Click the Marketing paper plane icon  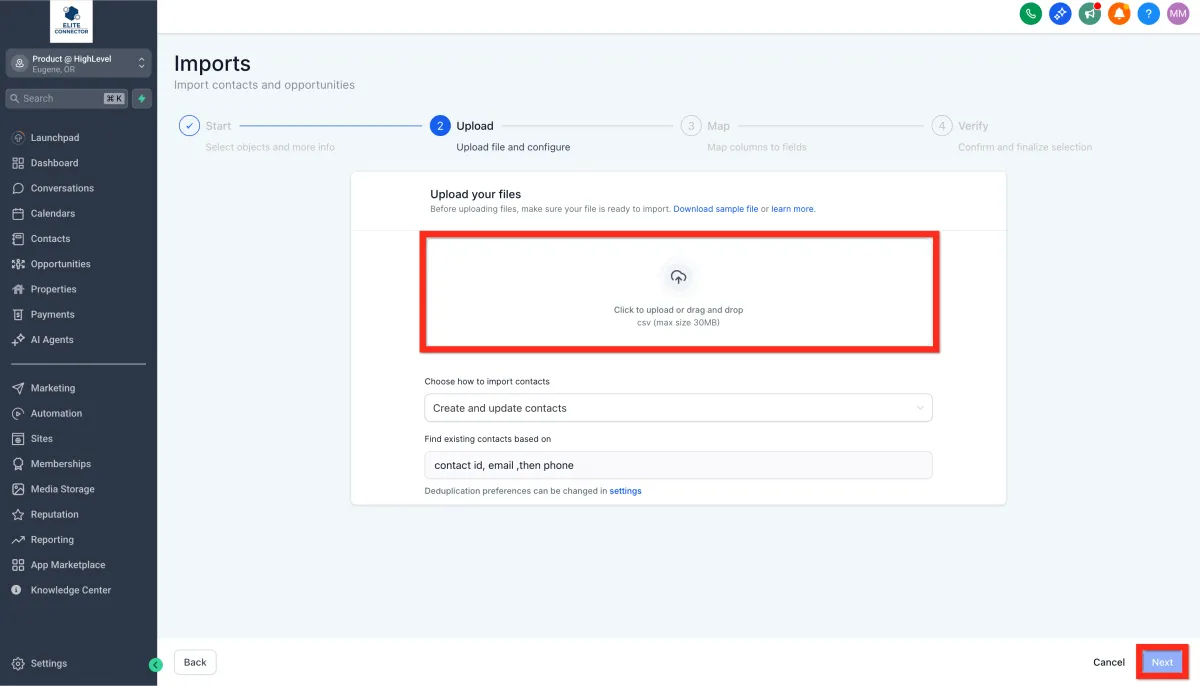click(18, 388)
